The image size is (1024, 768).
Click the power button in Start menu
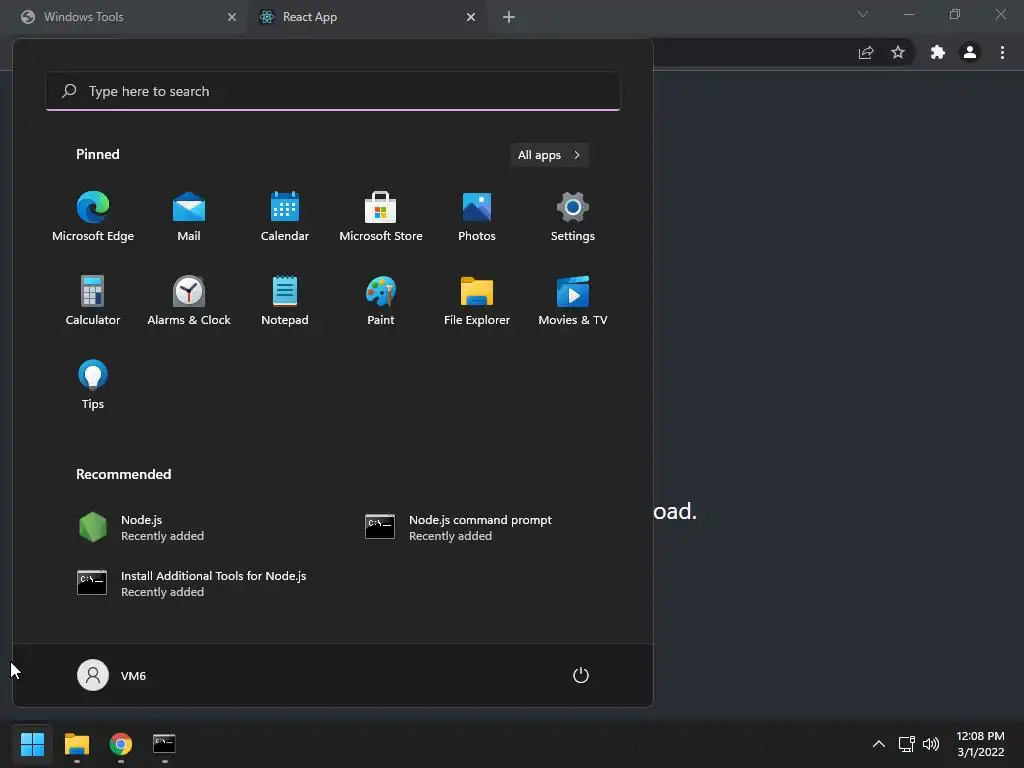coord(581,675)
